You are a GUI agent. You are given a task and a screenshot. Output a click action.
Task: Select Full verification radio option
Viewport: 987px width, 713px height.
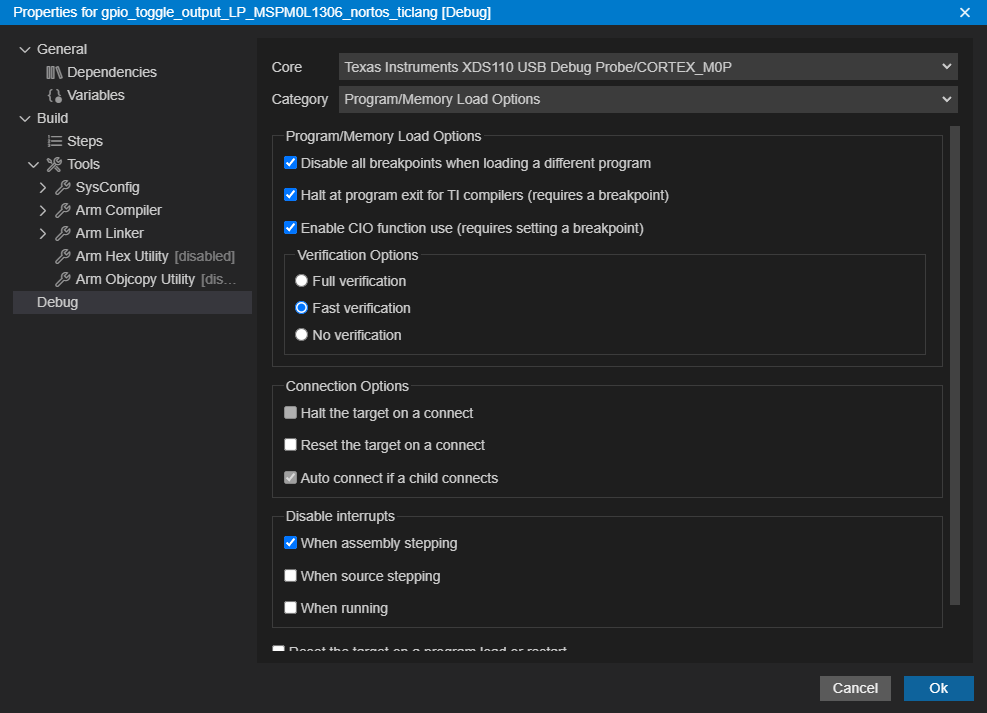[302, 281]
